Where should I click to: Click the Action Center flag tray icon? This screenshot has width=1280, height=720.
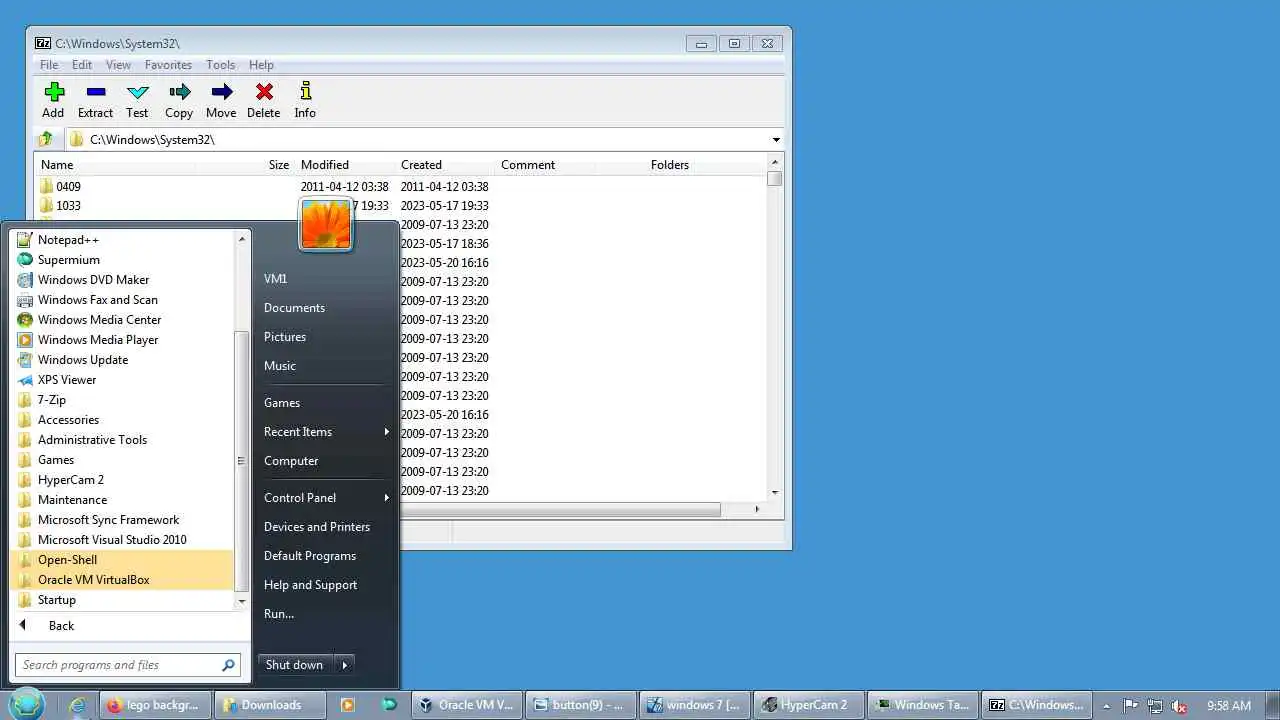[1131, 706]
